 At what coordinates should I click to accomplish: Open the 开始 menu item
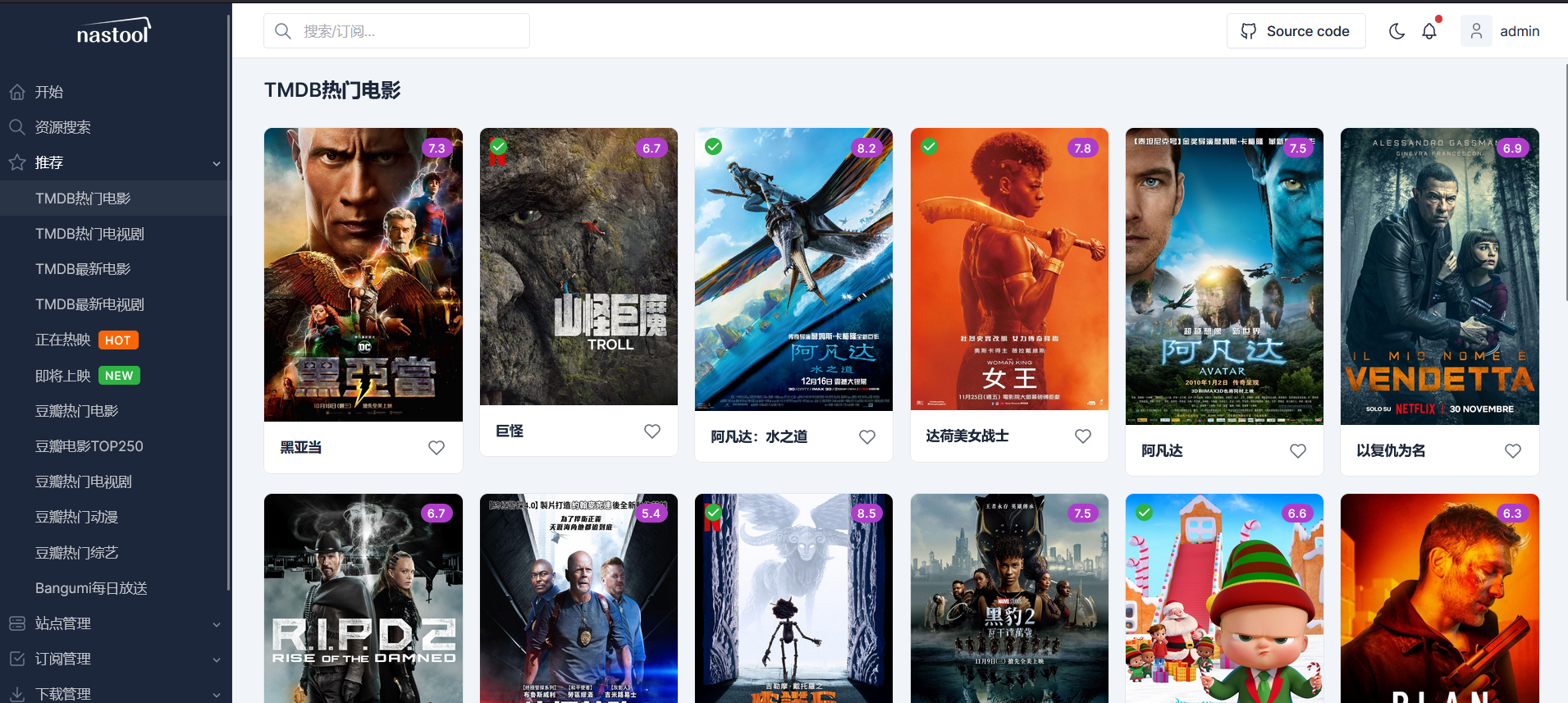coord(115,92)
